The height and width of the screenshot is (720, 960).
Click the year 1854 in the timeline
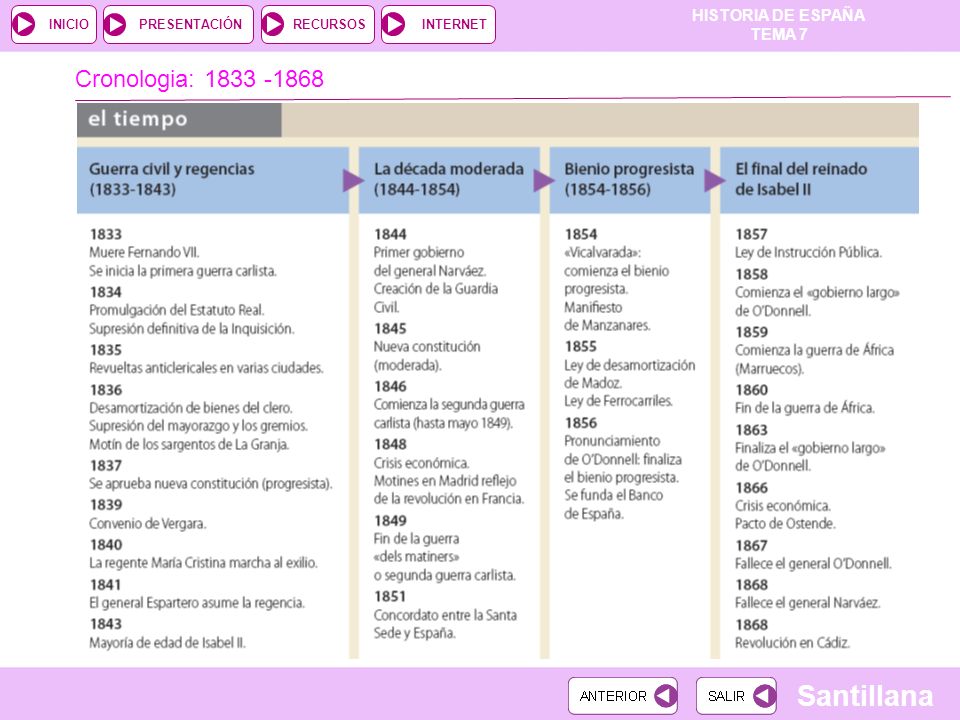pyautogui.click(x=580, y=234)
